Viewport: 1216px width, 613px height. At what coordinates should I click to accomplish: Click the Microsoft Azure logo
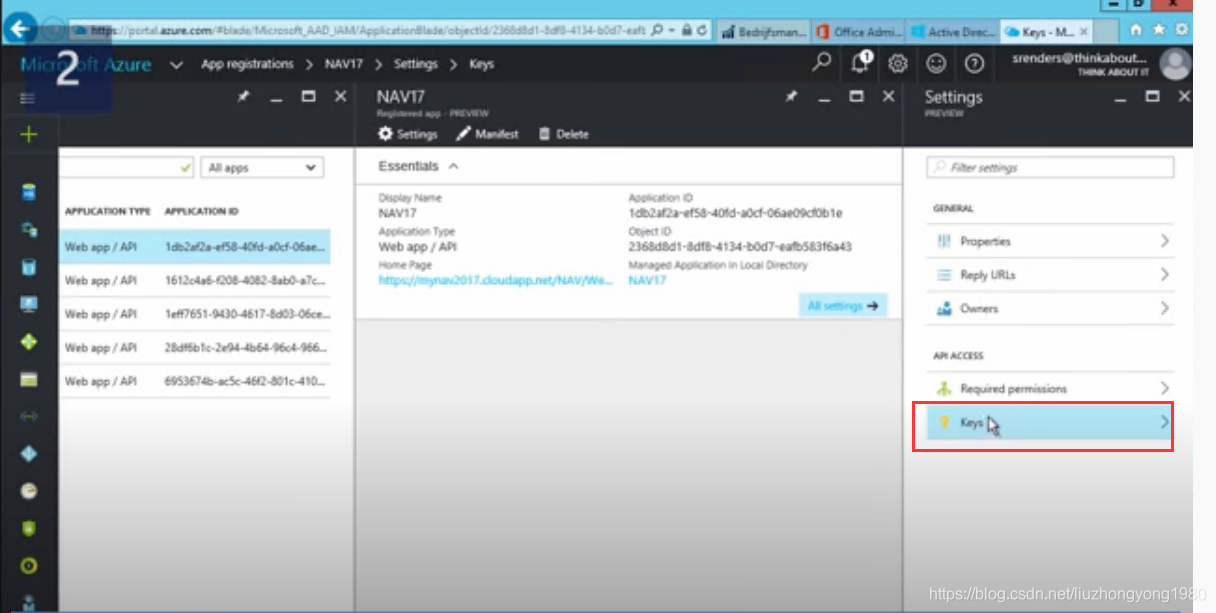tap(86, 65)
